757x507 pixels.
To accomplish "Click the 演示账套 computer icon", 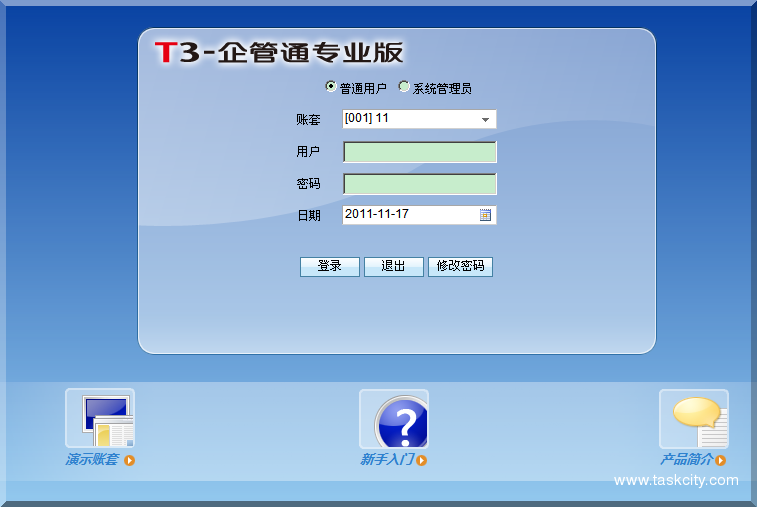I will tap(100, 418).
